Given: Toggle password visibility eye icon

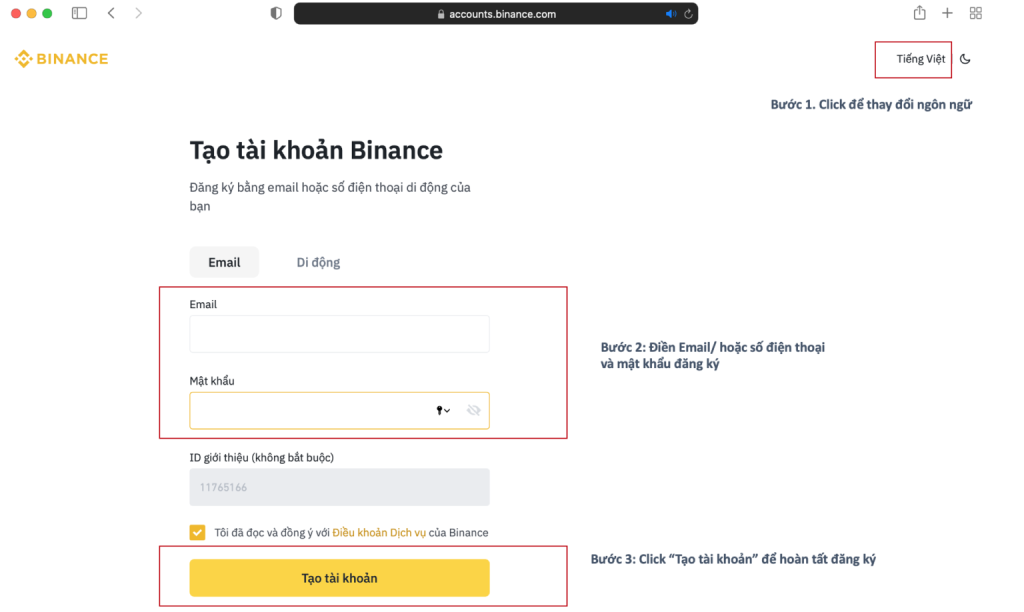Looking at the screenshot, I should 474,410.
